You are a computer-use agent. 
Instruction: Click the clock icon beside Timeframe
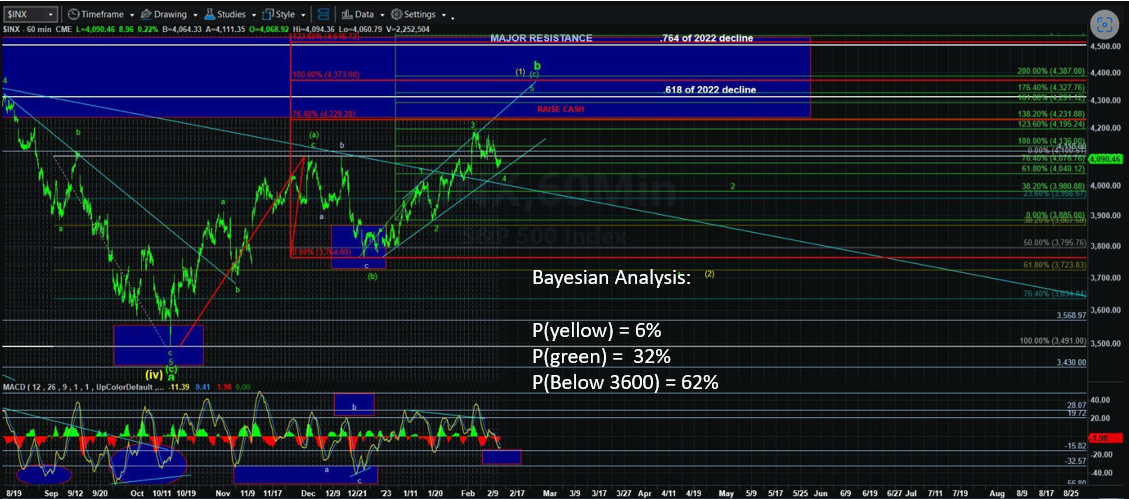pos(74,15)
